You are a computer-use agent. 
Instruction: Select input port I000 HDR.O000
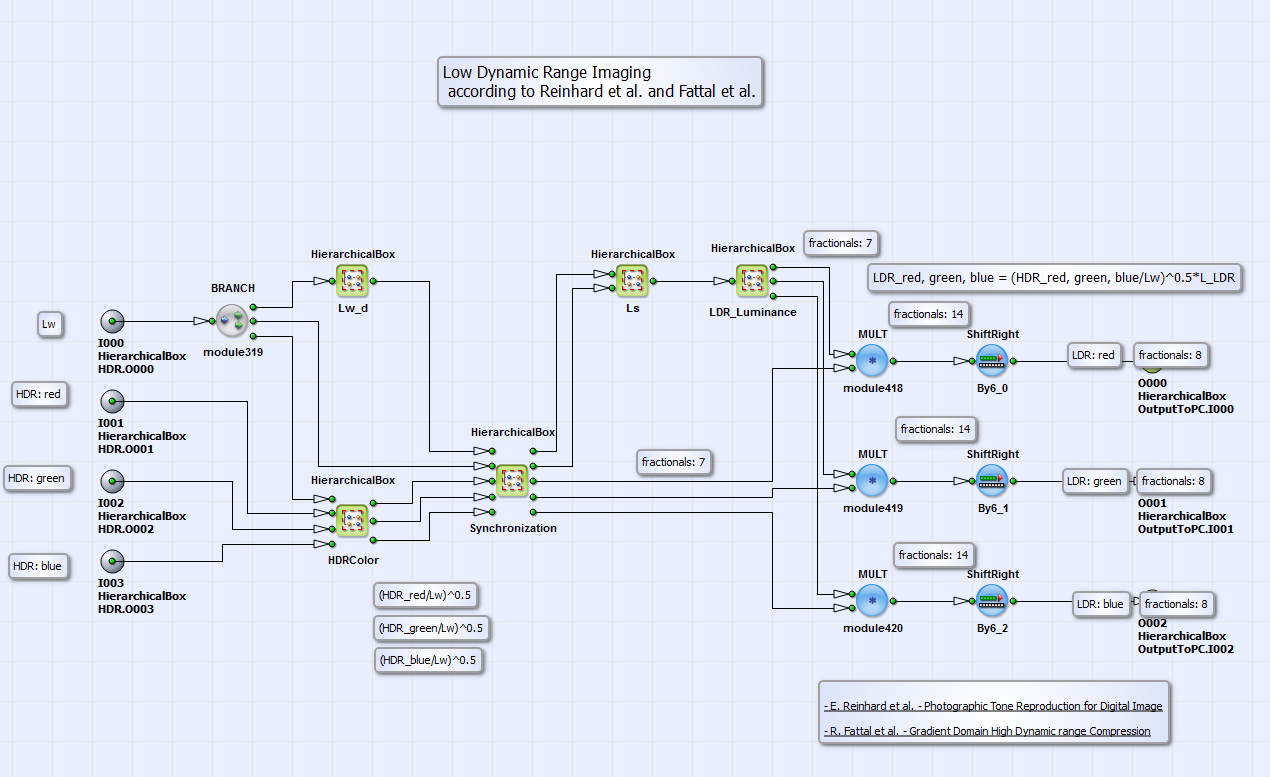click(x=112, y=321)
